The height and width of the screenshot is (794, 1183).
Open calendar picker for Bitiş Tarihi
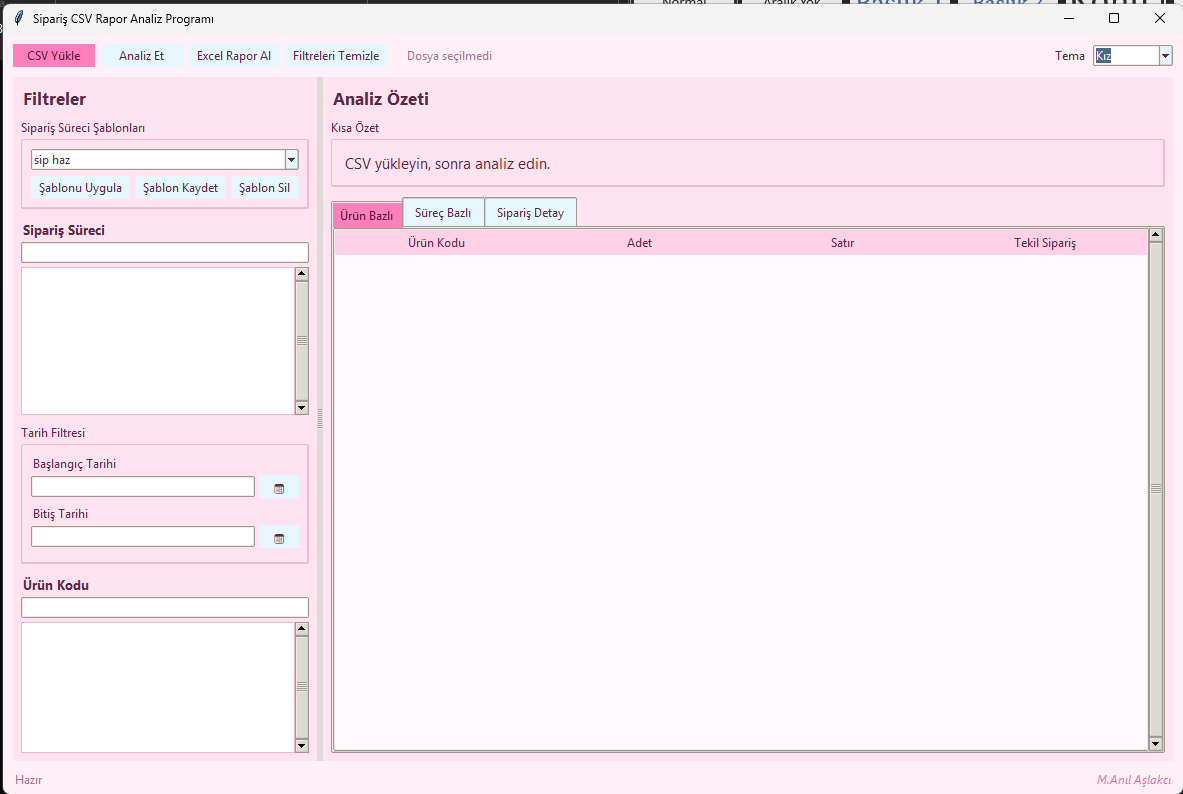pos(279,537)
